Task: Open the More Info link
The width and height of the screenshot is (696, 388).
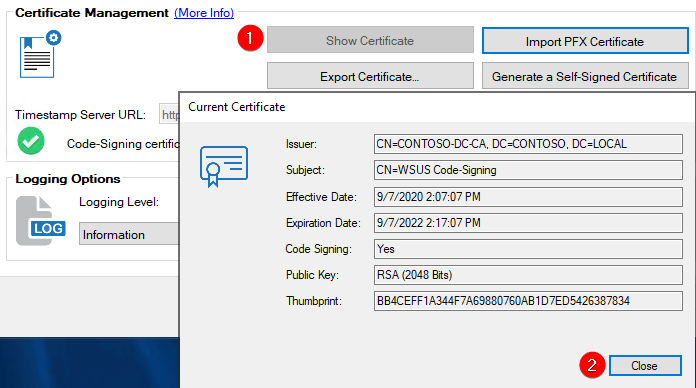Action: pos(204,13)
